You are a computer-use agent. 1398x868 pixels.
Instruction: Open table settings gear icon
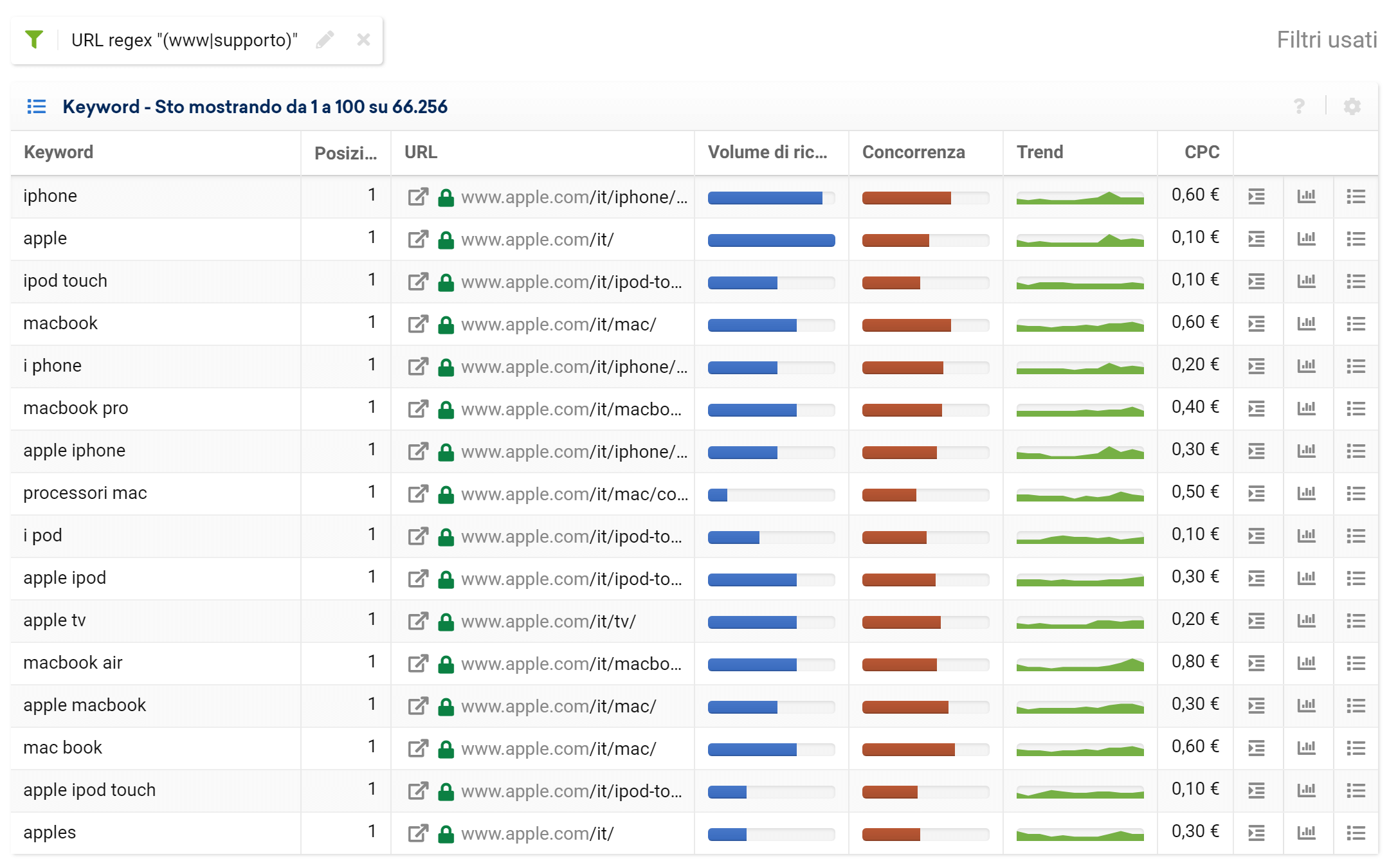[1352, 106]
